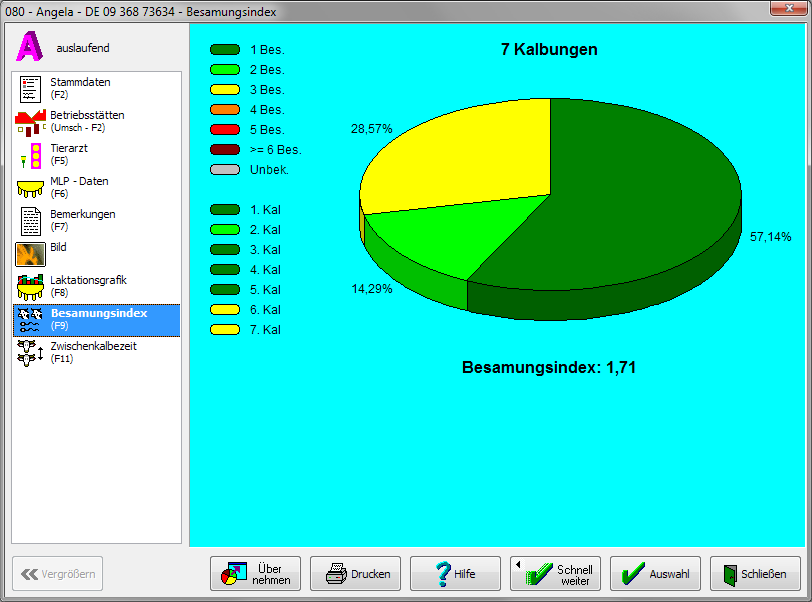Image resolution: width=812 pixels, height=602 pixels.
Task: Select the highlighted Besamungsindex (F9) label
Action: pos(99,313)
